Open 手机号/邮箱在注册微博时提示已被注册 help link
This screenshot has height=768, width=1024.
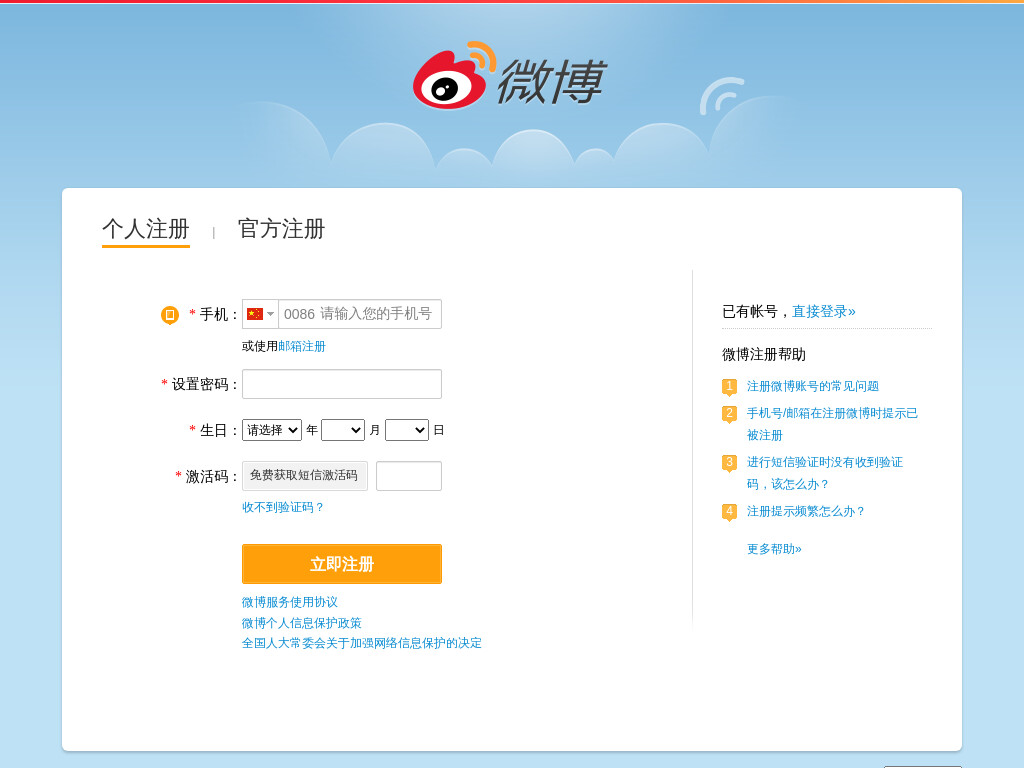click(833, 424)
